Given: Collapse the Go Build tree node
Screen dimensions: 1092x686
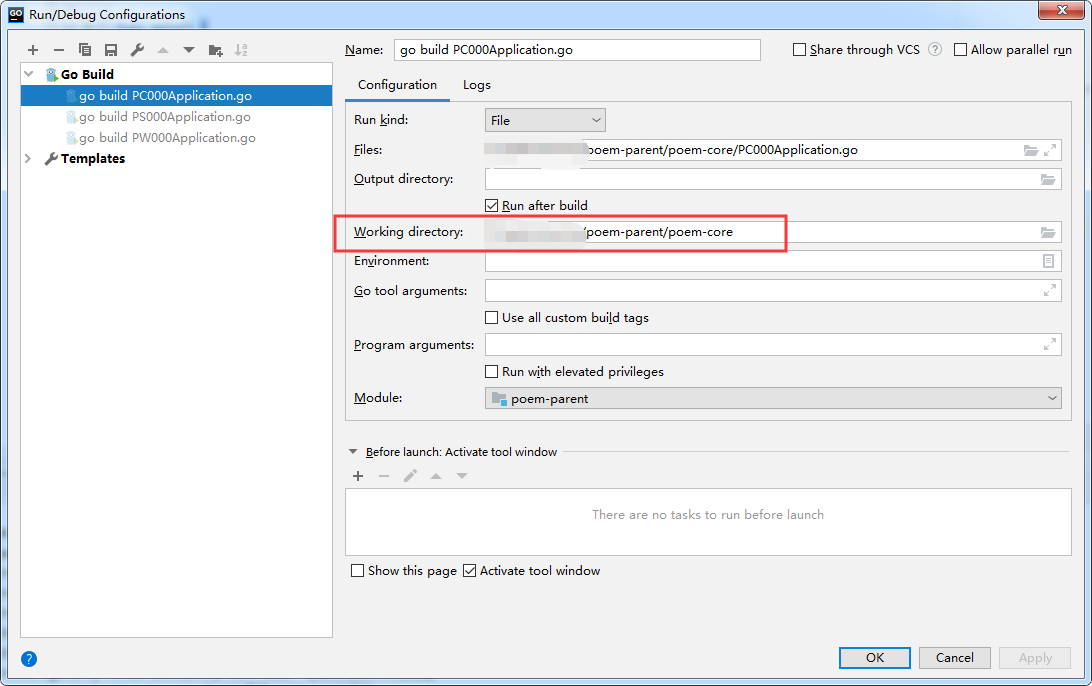Looking at the screenshot, I should click(29, 74).
